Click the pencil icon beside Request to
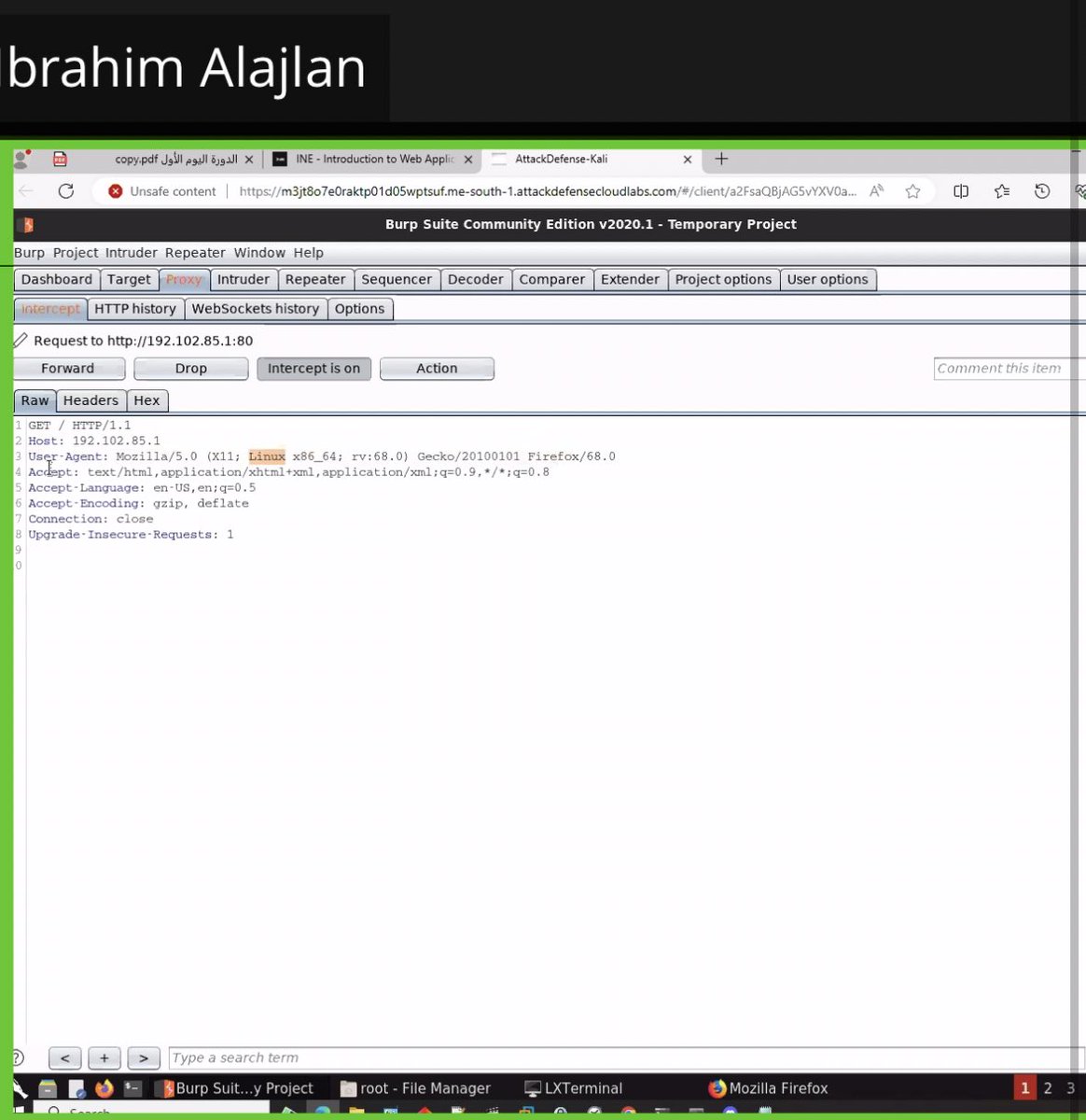 [21, 341]
